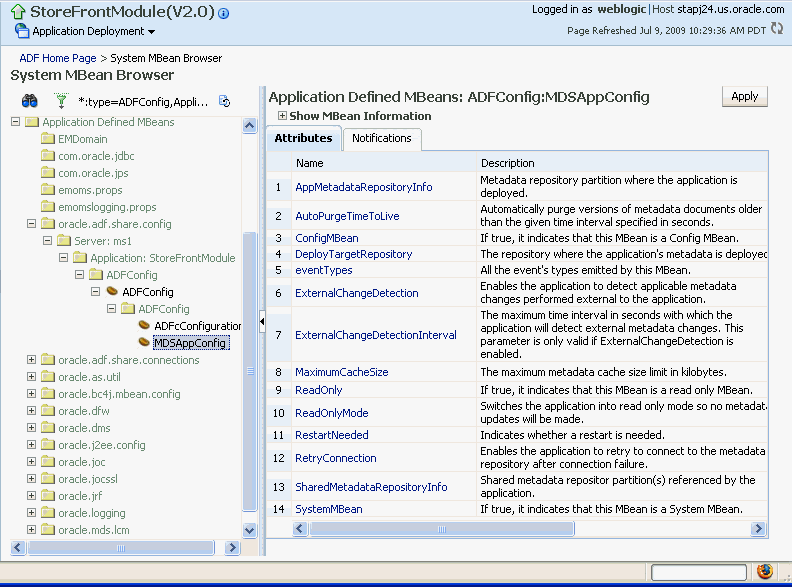
Task: Refresh the page with the refresh icon
Action: tap(777, 29)
